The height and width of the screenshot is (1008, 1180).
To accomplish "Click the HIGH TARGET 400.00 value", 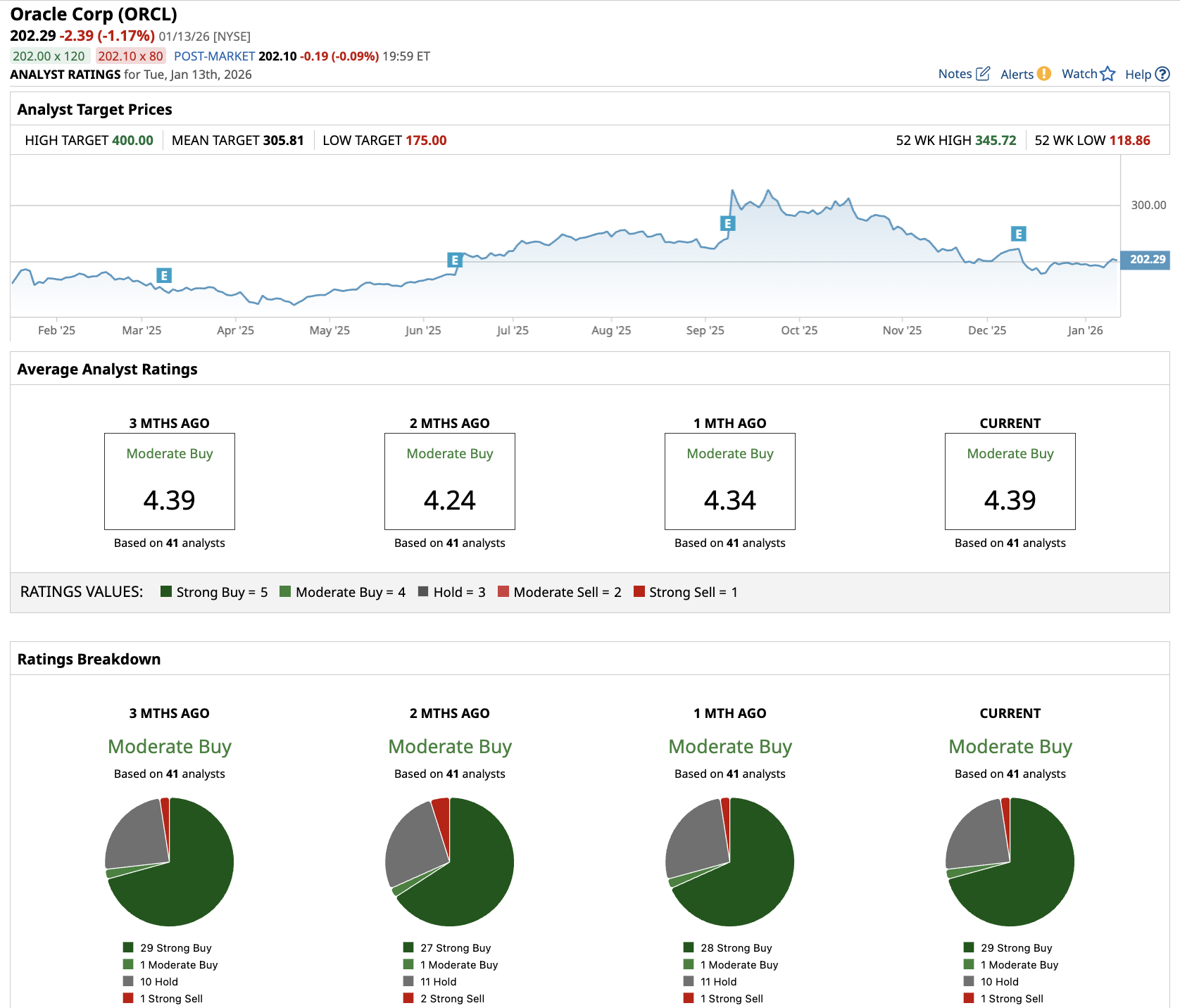I will coord(132,140).
